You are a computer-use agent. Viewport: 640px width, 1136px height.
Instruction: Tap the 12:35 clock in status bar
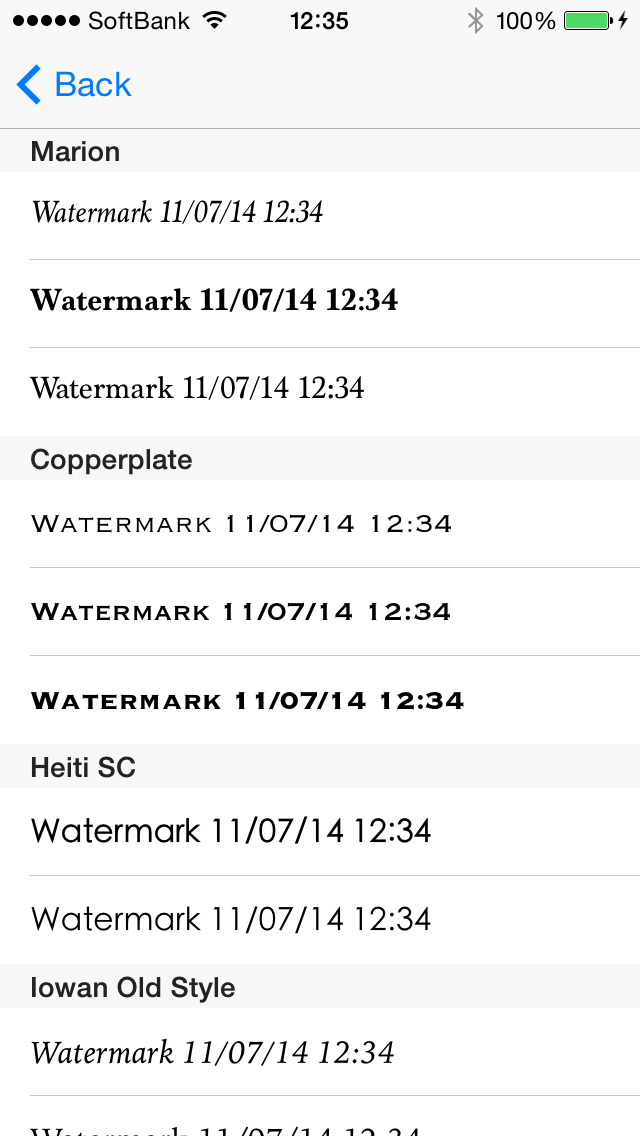319,20
